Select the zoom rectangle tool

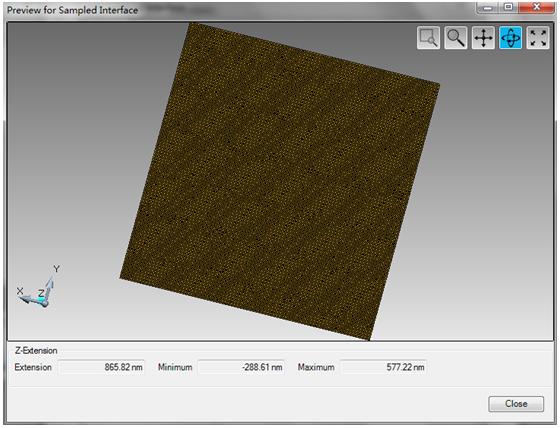click(x=428, y=38)
